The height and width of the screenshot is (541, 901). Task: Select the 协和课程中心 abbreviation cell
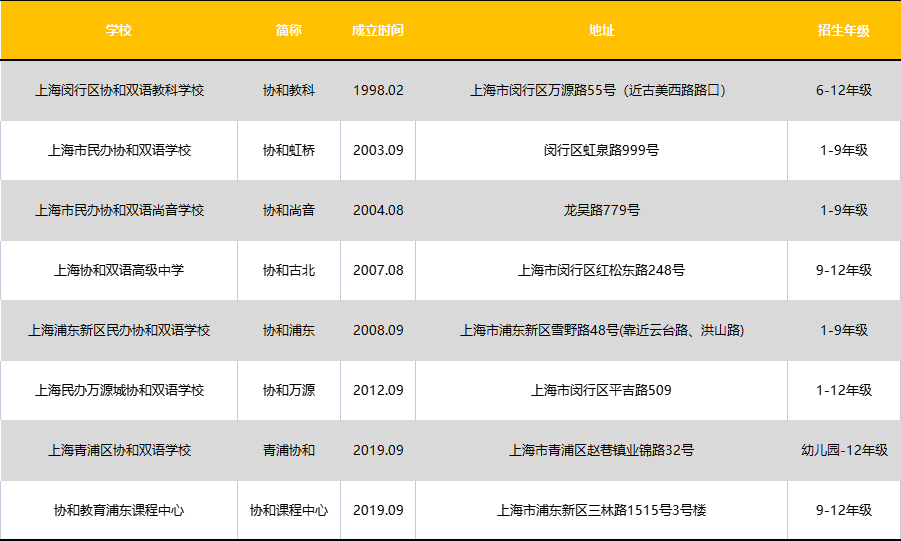pyautogui.click(x=288, y=510)
